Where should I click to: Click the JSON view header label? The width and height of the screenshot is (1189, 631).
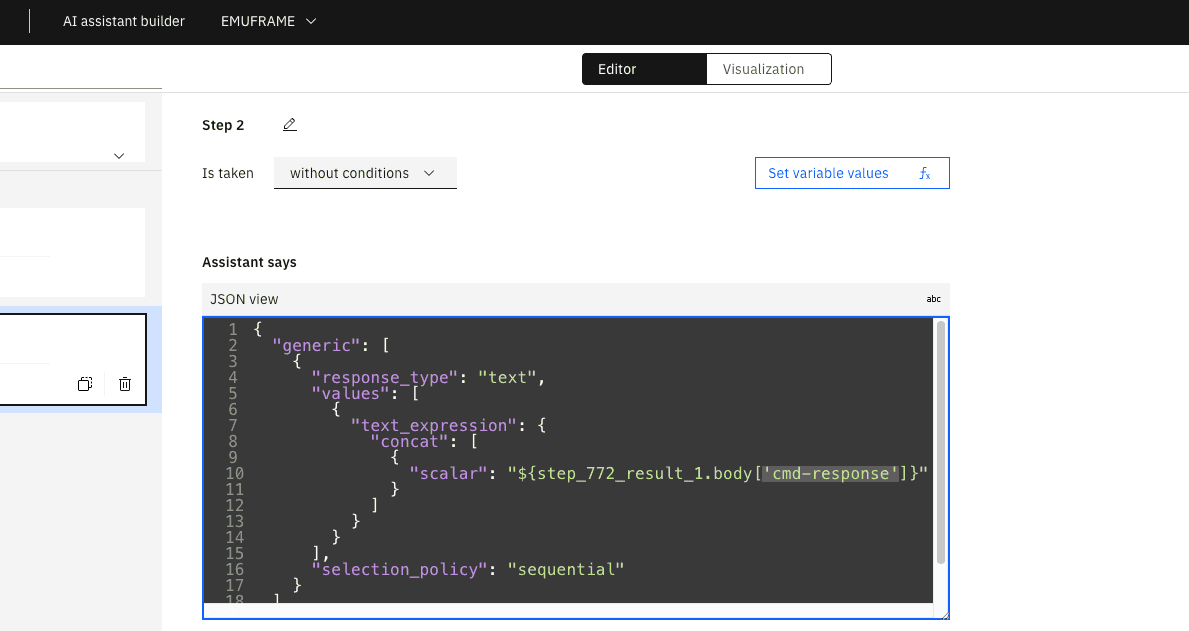click(244, 299)
